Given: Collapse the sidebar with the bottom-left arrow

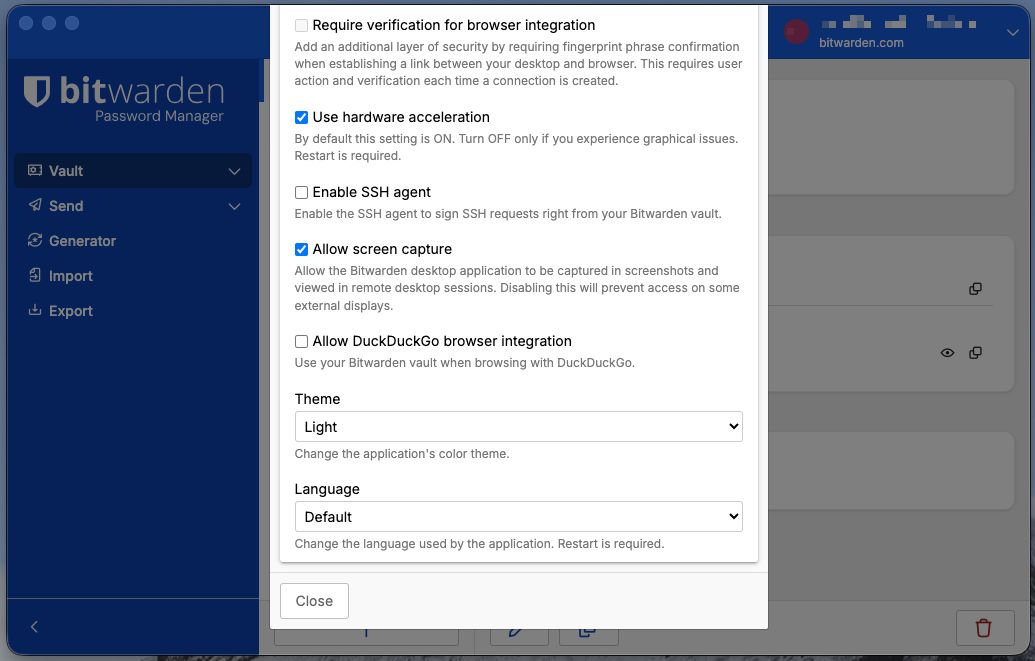Looking at the screenshot, I should tap(34, 626).
